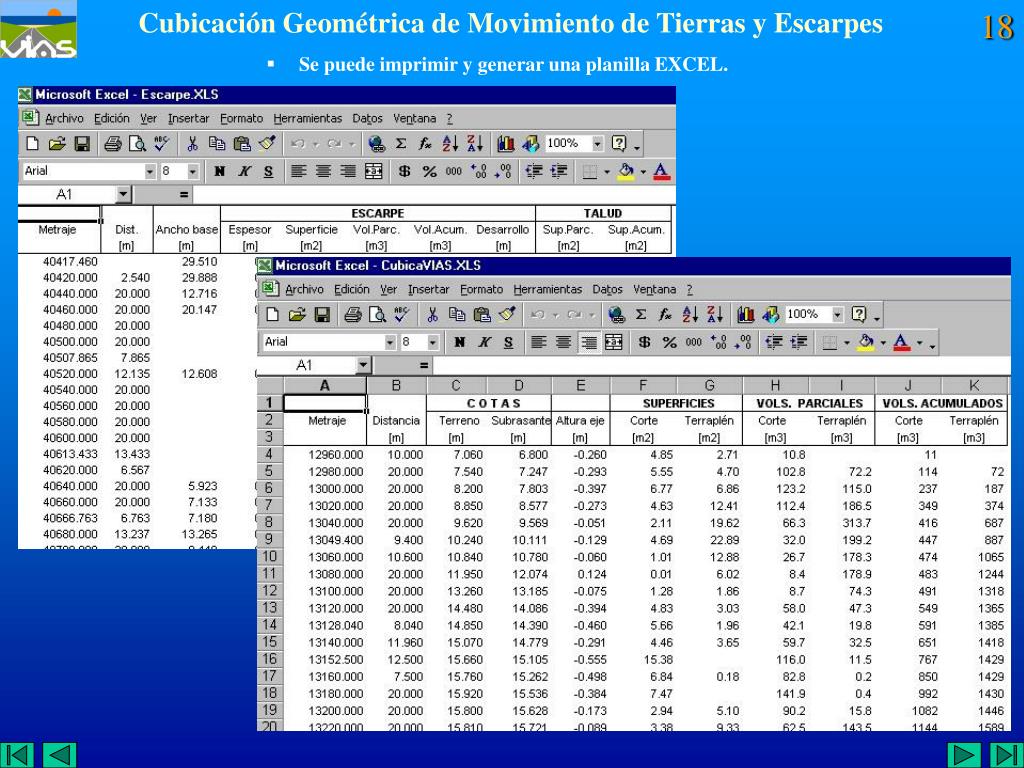The width and height of the screenshot is (1024, 768).
Task: Open Arial font dropdown in CubicaVIAS.XLS
Action: 391,342
